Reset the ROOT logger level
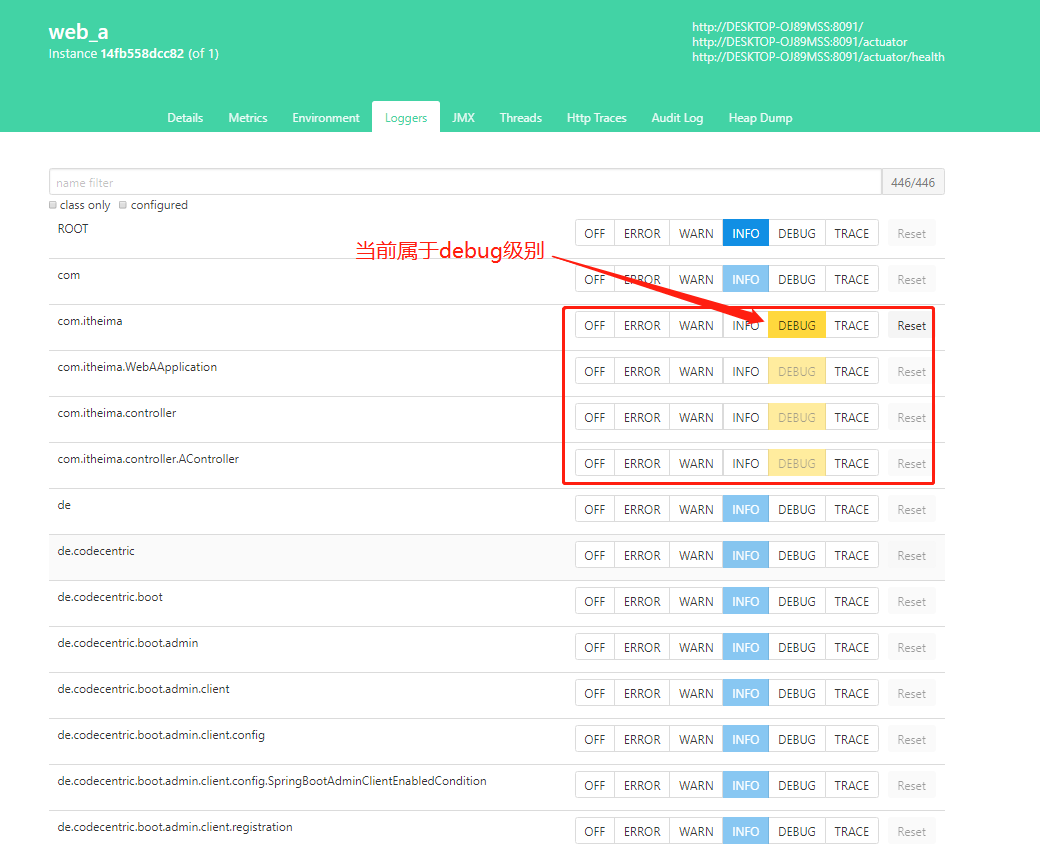This screenshot has height=847, width=1040. (x=911, y=233)
